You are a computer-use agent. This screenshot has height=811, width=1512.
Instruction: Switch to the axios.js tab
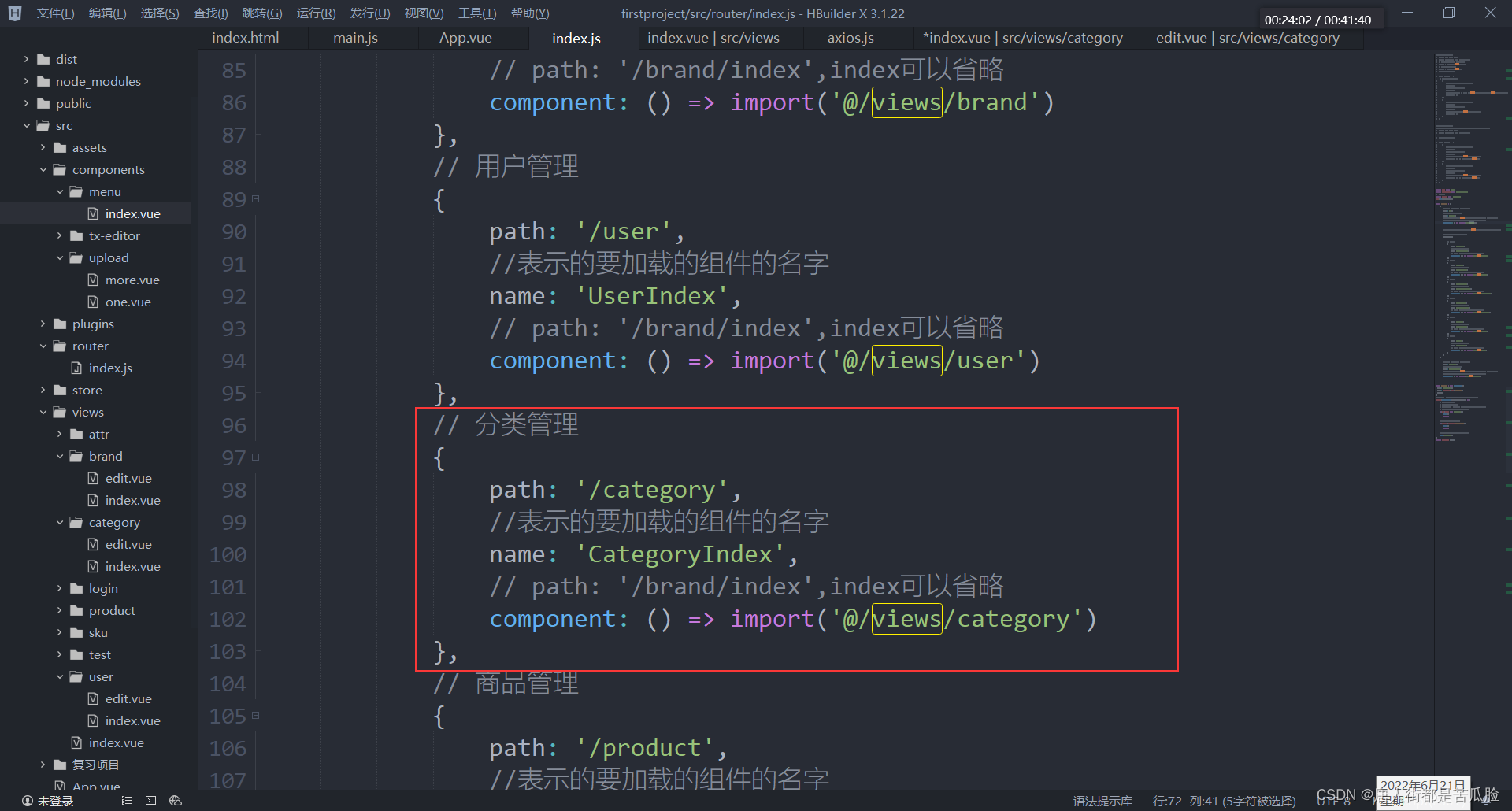click(x=850, y=38)
